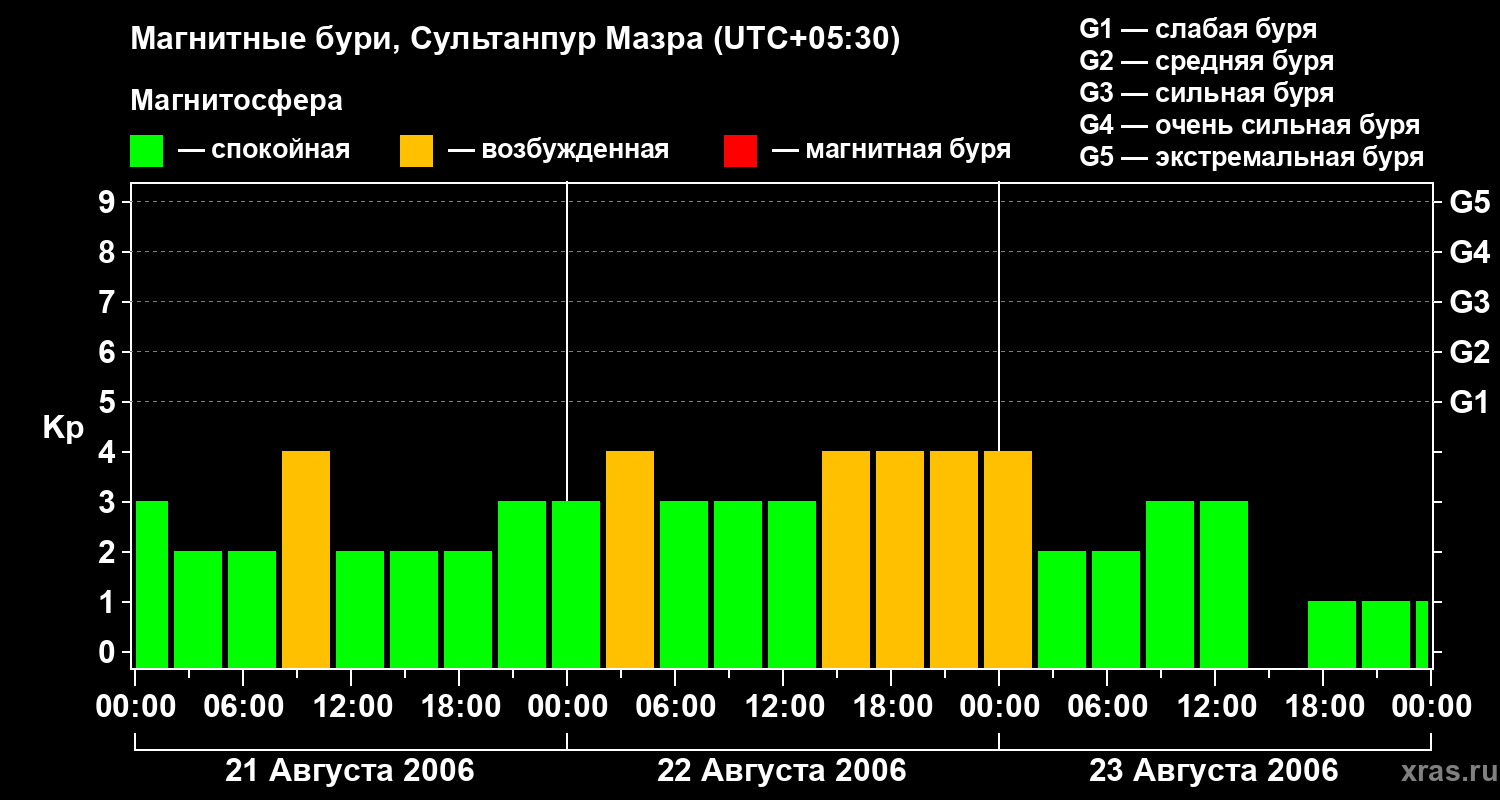Click the '— магнитная буря' legend label

(891, 150)
